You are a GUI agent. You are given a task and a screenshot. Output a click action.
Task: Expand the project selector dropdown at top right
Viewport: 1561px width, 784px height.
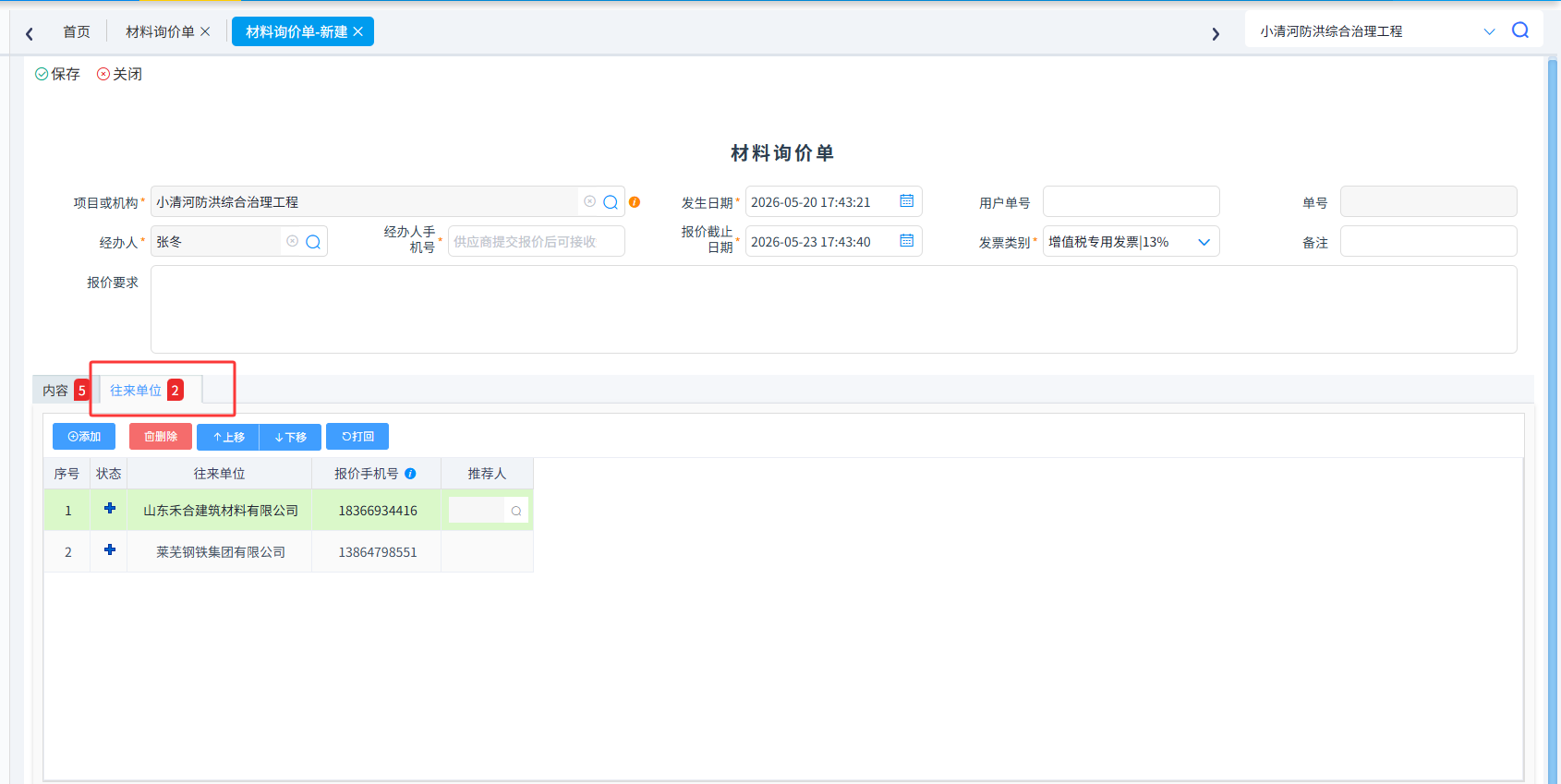click(1489, 31)
